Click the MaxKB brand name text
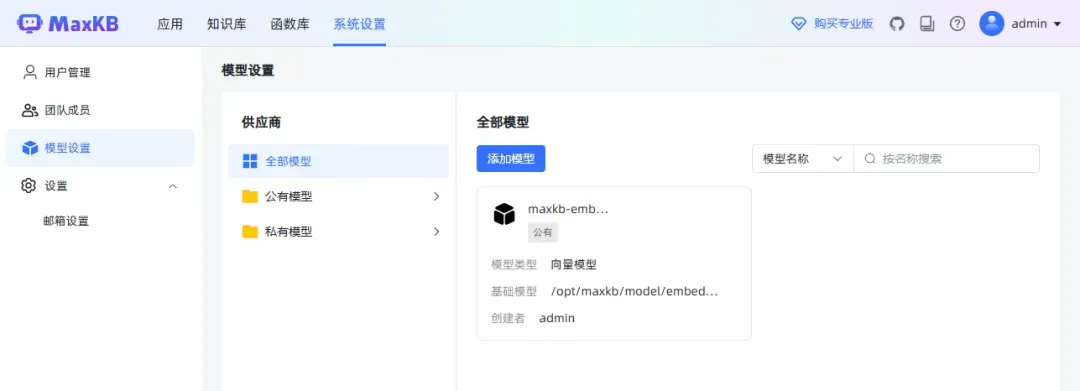The image size is (1080, 391). pyautogui.click(x=83, y=24)
